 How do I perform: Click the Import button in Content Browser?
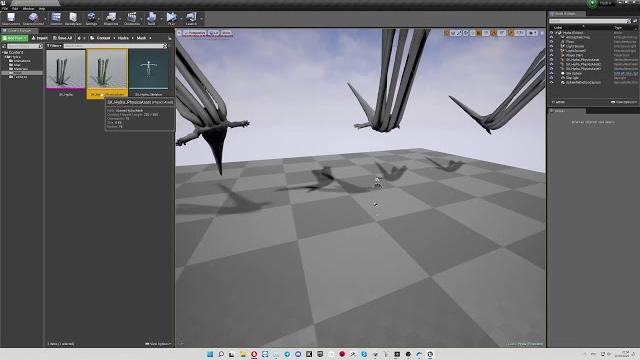[x=40, y=38]
